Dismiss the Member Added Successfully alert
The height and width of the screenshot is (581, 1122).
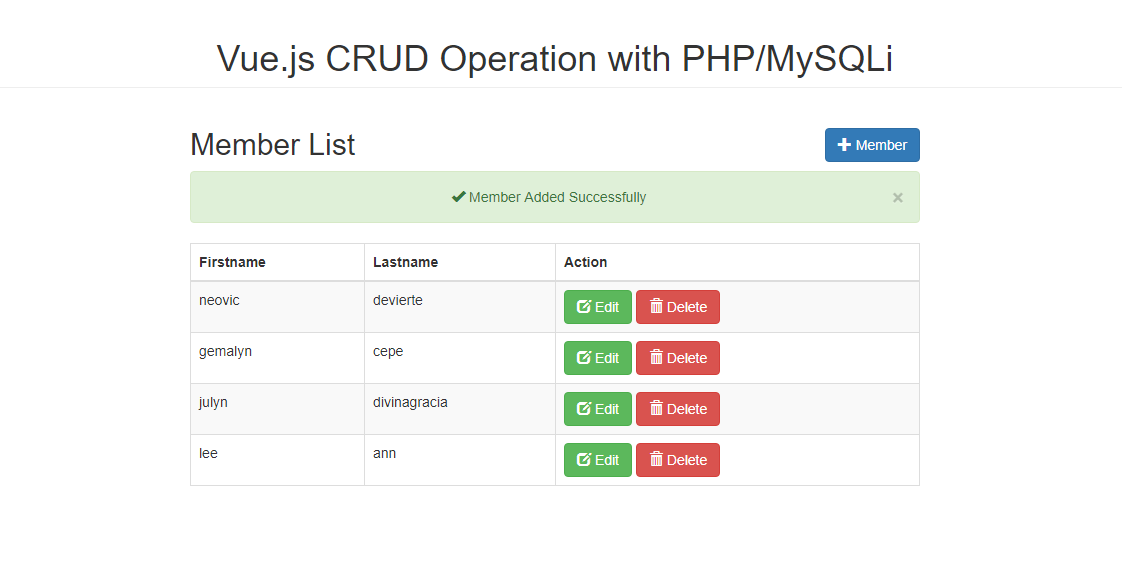point(897,197)
